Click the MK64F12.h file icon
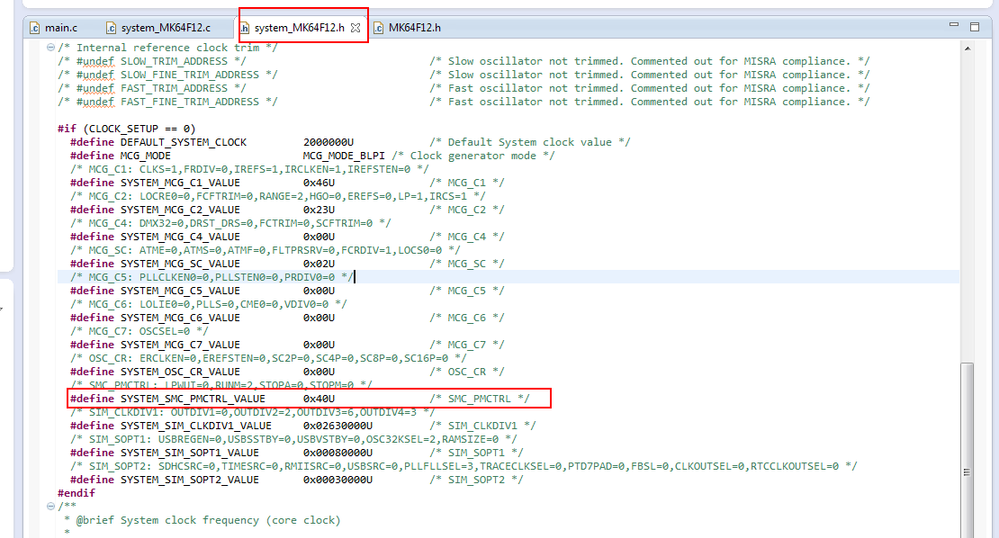The image size is (999, 538). [378, 27]
